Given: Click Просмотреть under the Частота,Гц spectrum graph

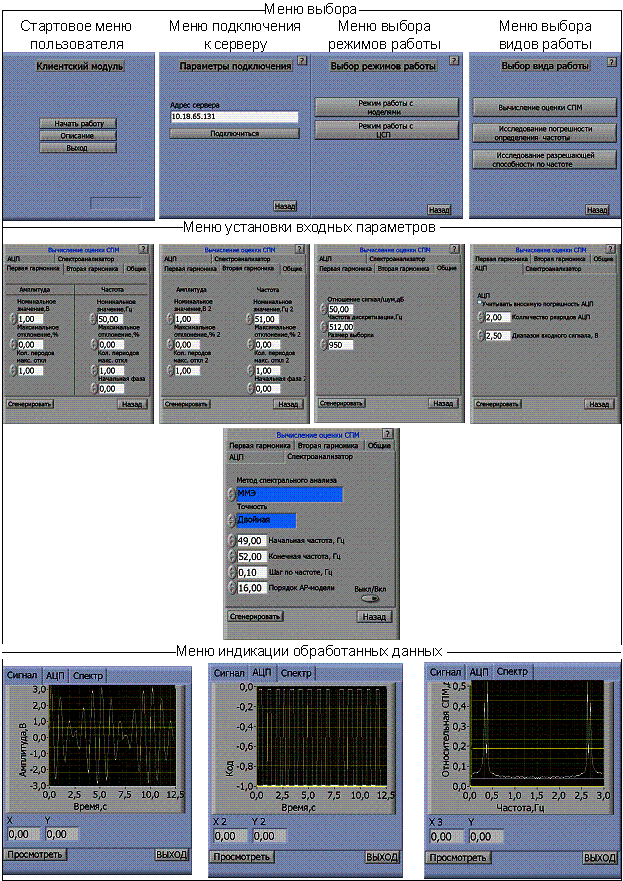Looking at the screenshot, I should click(x=458, y=858).
